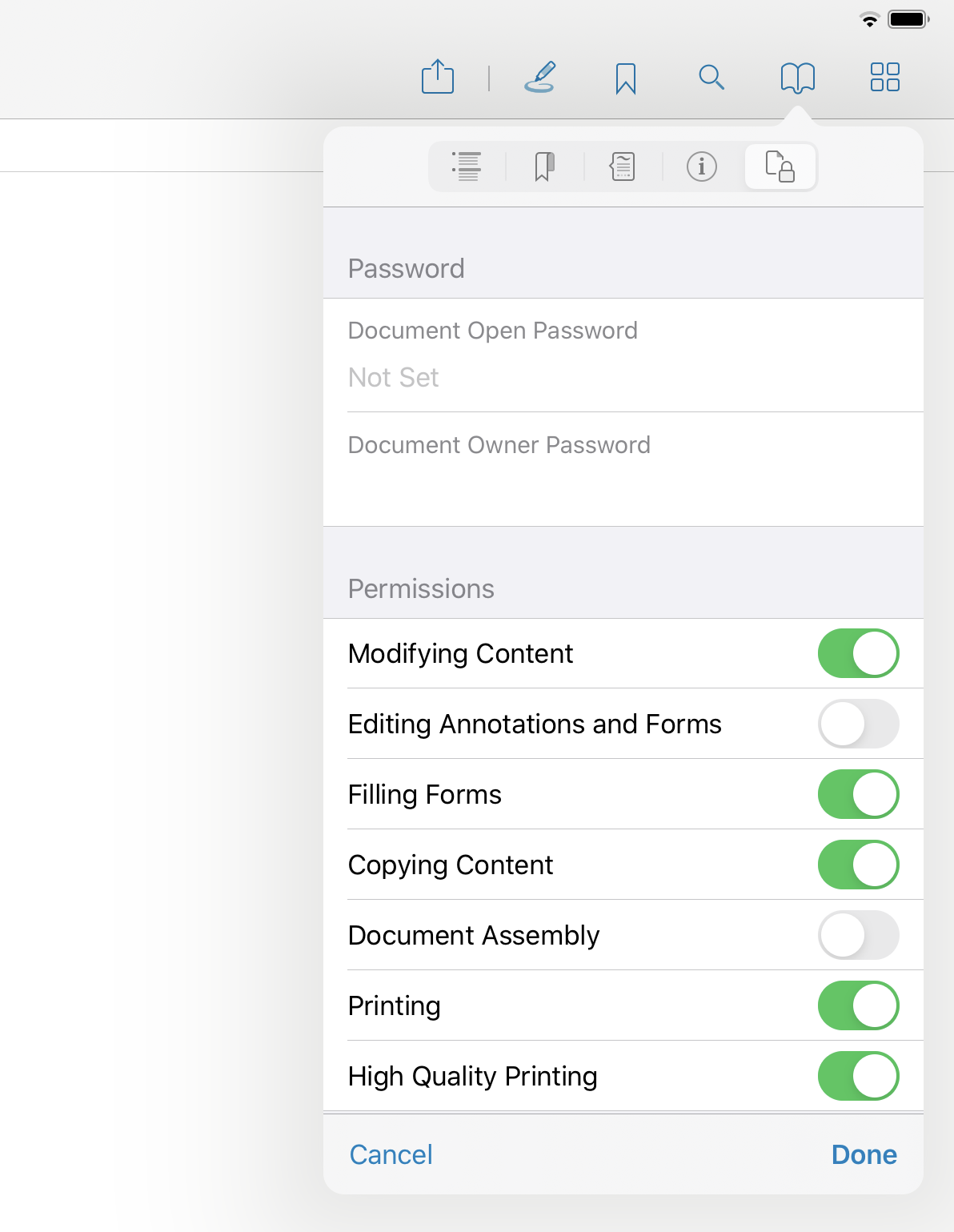Screen dimensions: 954x1232
Task: Select the document security tab
Action: (x=780, y=167)
